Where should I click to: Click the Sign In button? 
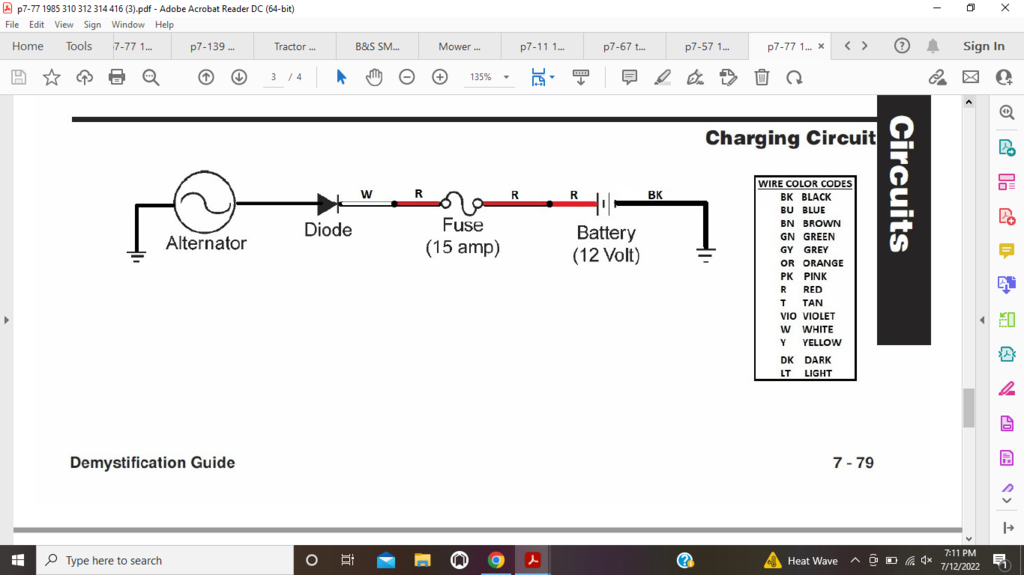pyautogui.click(x=983, y=46)
